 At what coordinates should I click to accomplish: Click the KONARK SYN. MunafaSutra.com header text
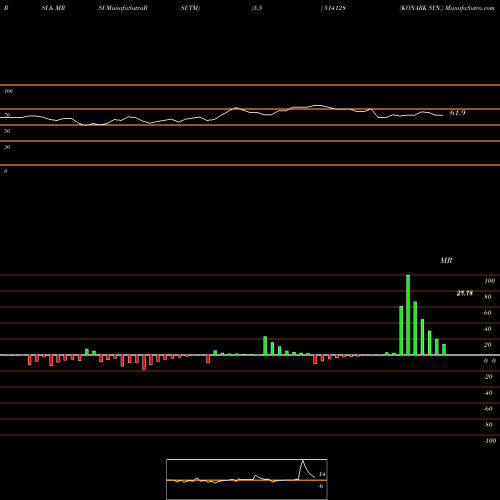[447, 8]
